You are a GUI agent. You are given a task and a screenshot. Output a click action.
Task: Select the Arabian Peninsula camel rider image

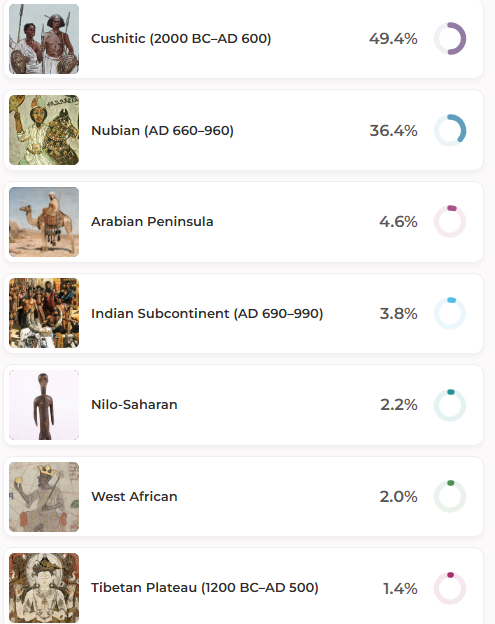tap(44, 222)
